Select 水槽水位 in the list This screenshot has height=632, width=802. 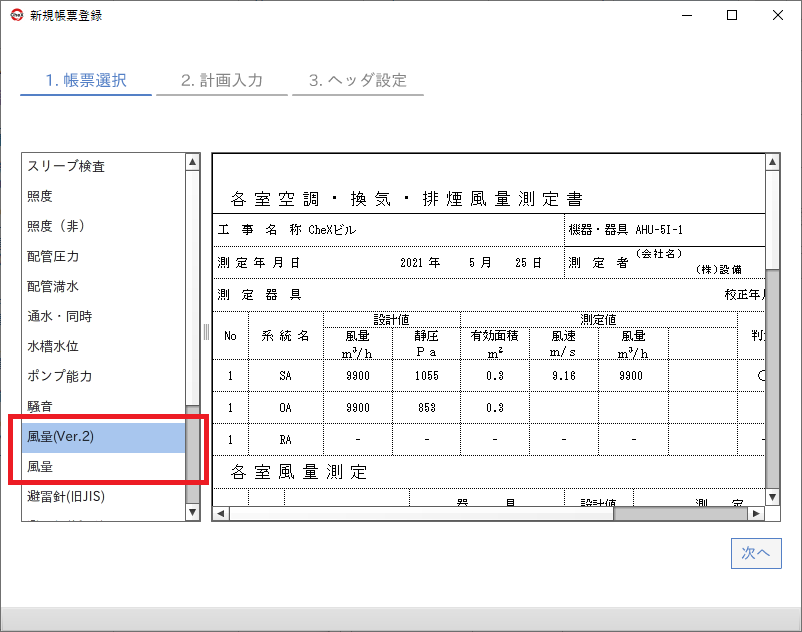click(x=53, y=347)
